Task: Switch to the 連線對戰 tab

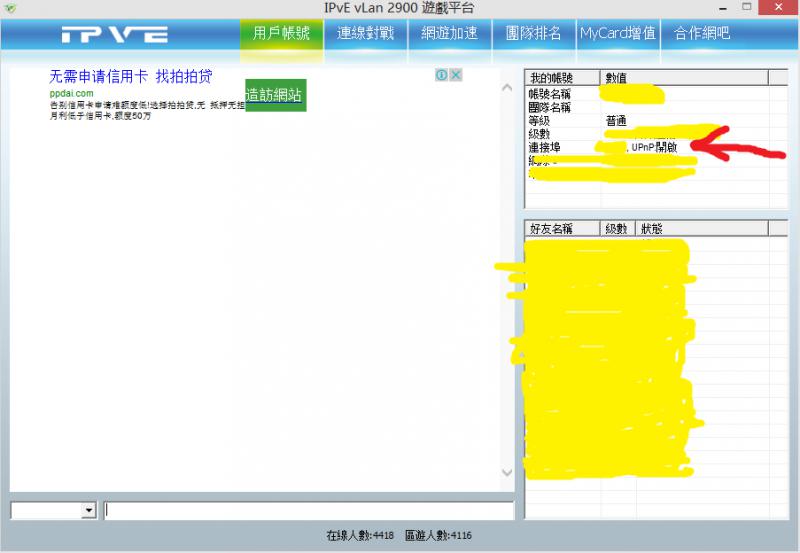Action: point(366,34)
